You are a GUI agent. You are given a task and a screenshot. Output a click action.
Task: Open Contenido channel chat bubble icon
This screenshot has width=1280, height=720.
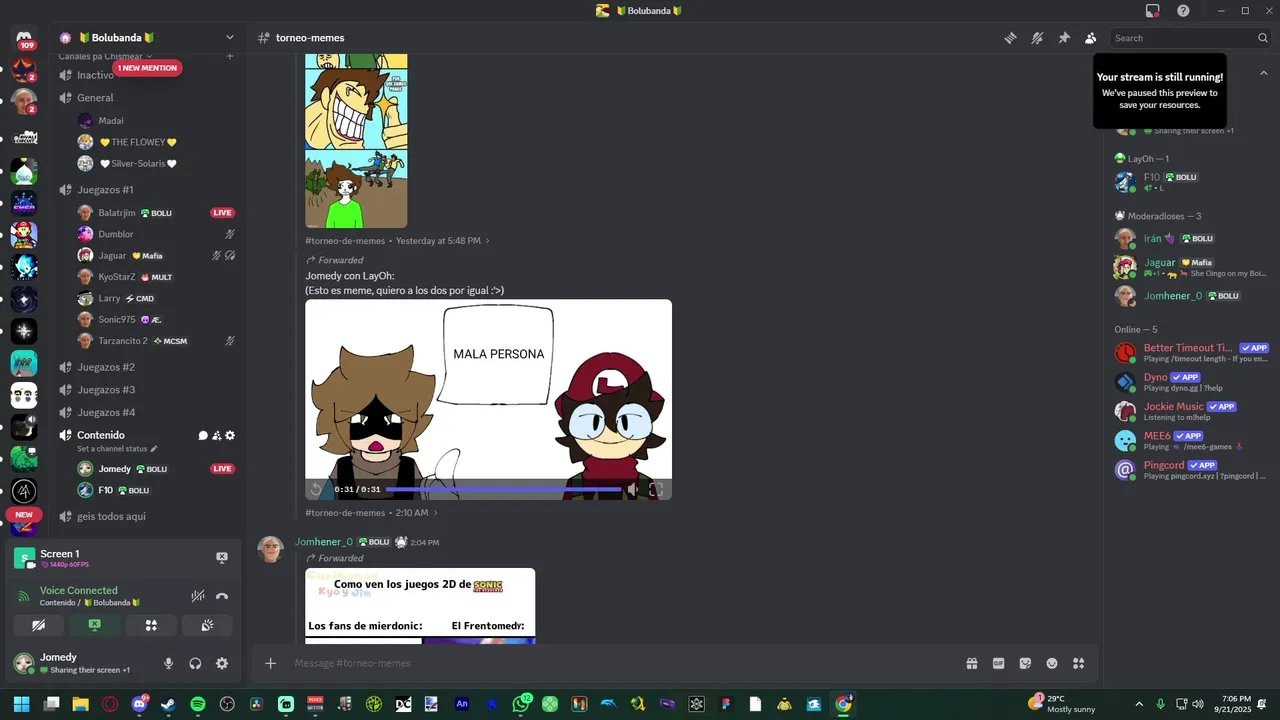point(203,436)
